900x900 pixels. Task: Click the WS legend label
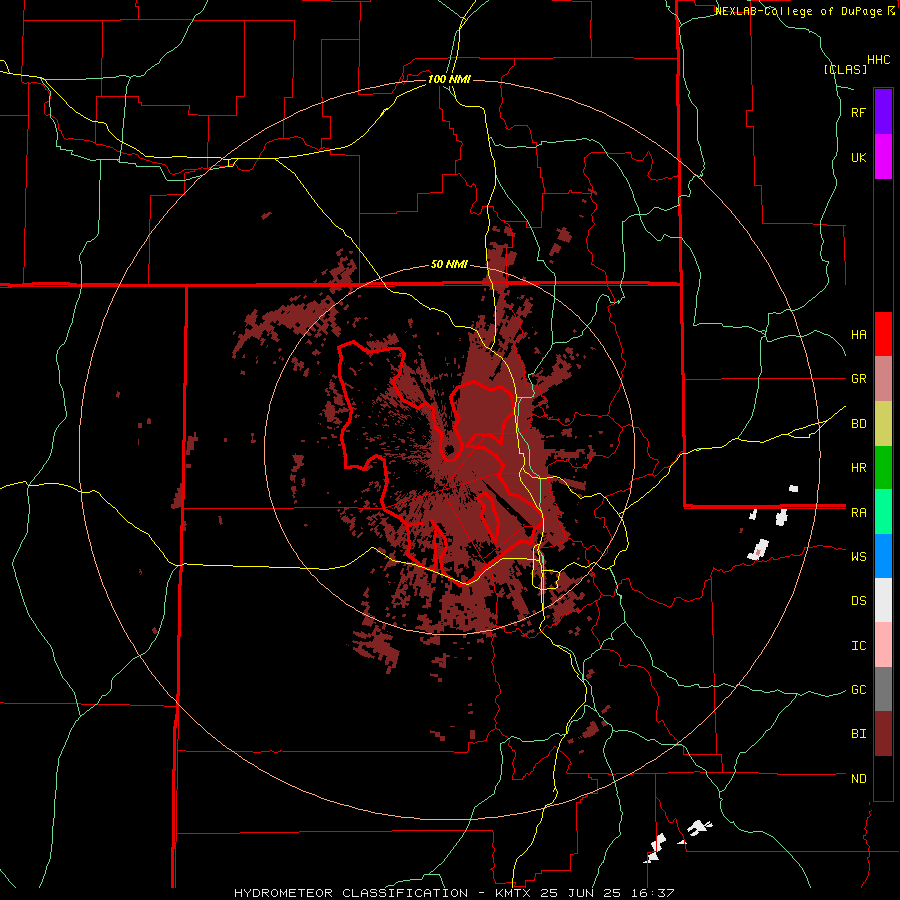[x=858, y=557]
